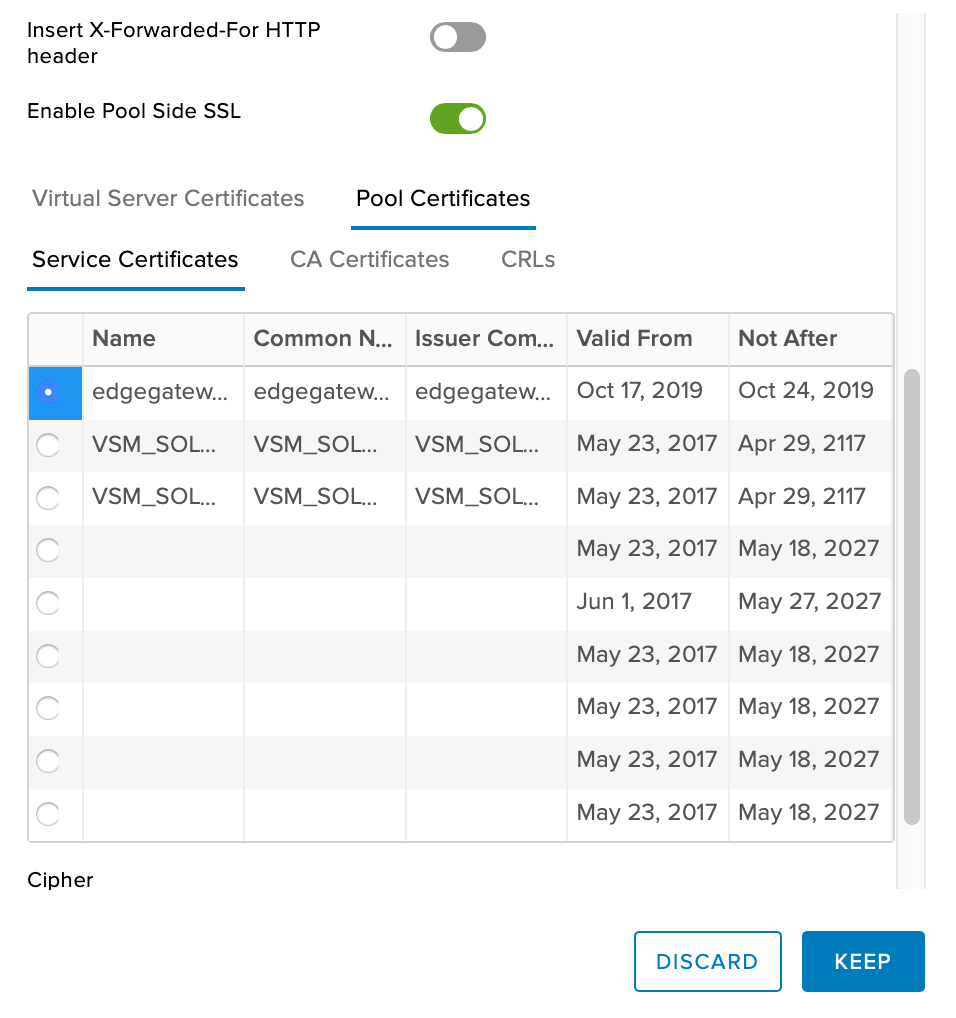Switch to Virtual Server Certificates tab
Screen dimensions: 956x1018
click(x=167, y=198)
